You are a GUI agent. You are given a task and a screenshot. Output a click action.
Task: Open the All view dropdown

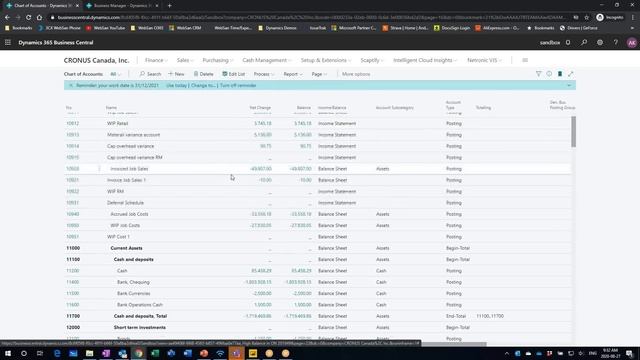116,74
